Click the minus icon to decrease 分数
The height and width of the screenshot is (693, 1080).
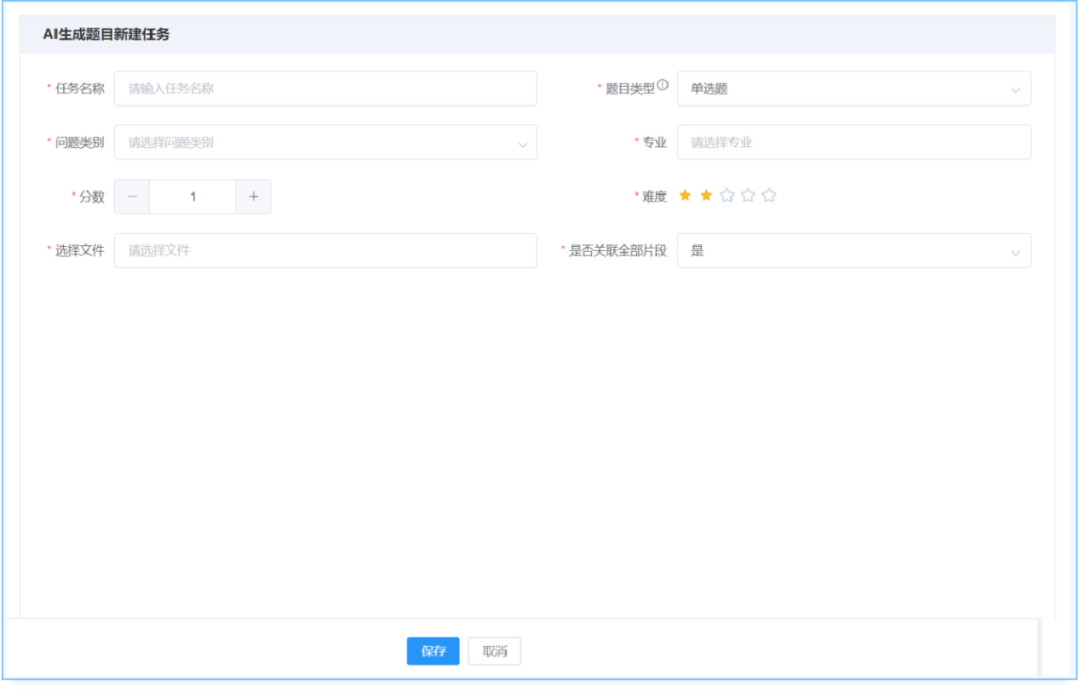(132, 196)
